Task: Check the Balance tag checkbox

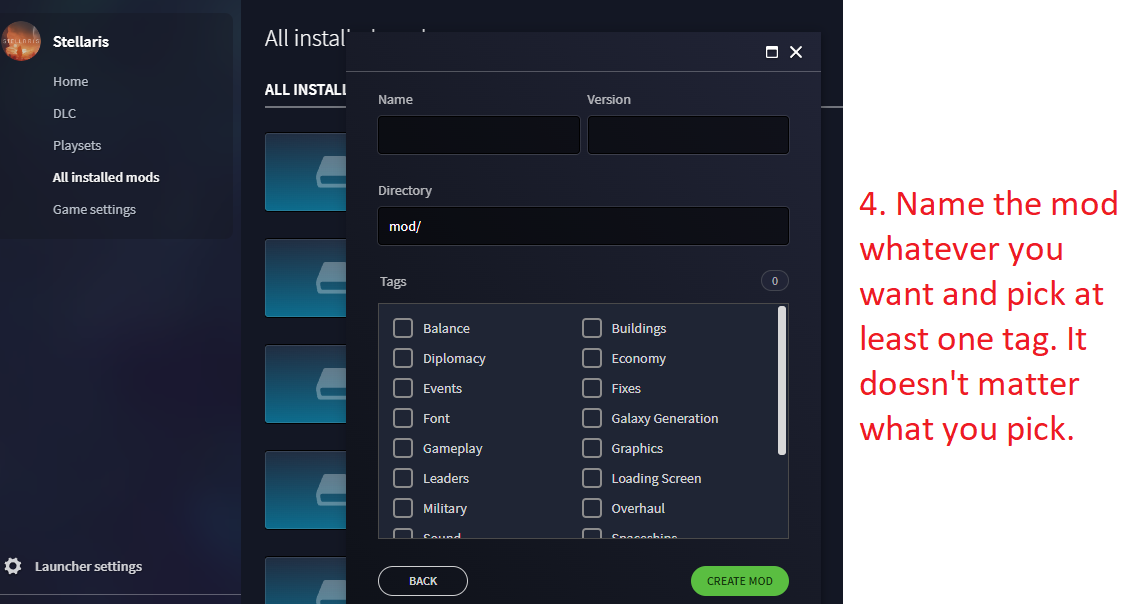Action: click(x=403, y=328)
